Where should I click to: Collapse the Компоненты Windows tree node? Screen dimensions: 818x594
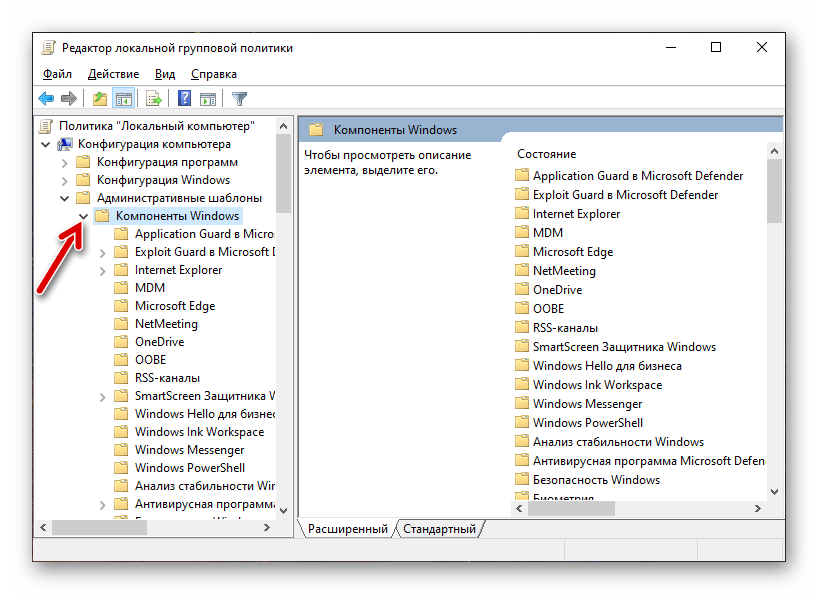click(x=83, y=216)
